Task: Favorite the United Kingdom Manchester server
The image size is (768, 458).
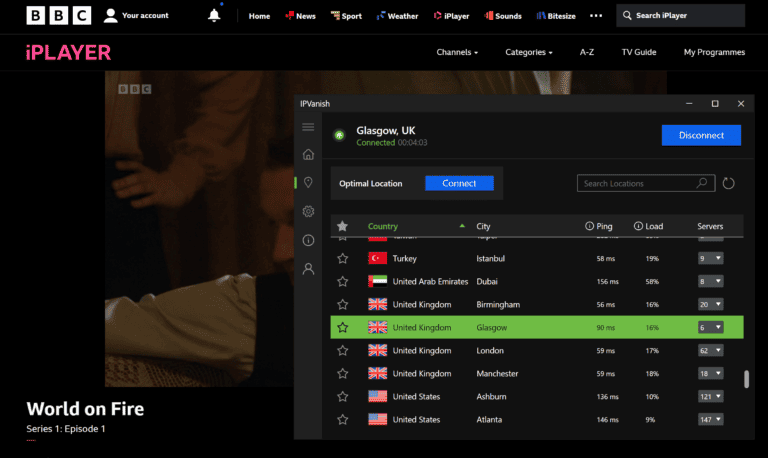Action: pos(342,373)
